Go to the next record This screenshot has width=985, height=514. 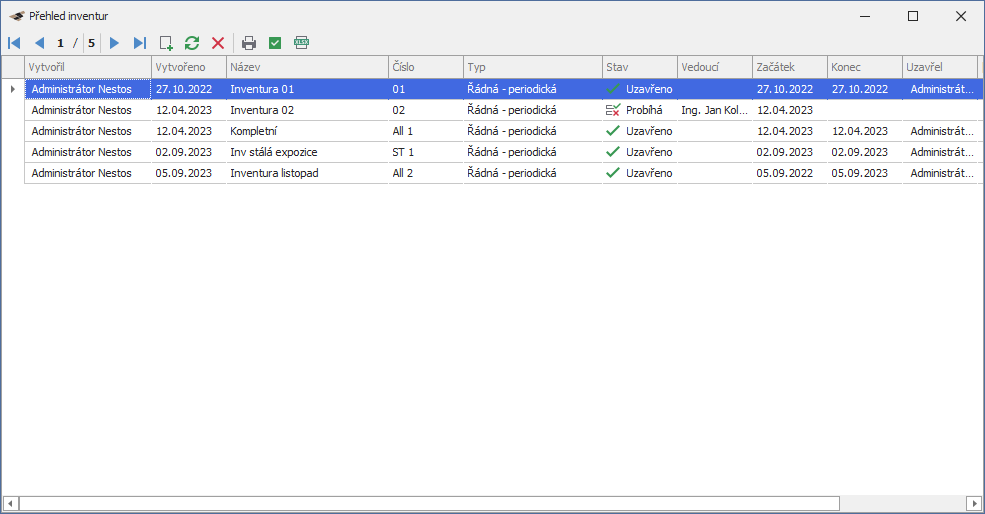click(x=114, y=43)
